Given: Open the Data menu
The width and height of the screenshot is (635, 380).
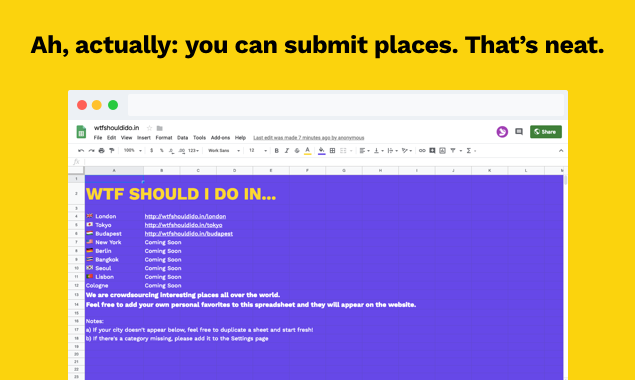Looking at the screenshot, I should 183,138.
